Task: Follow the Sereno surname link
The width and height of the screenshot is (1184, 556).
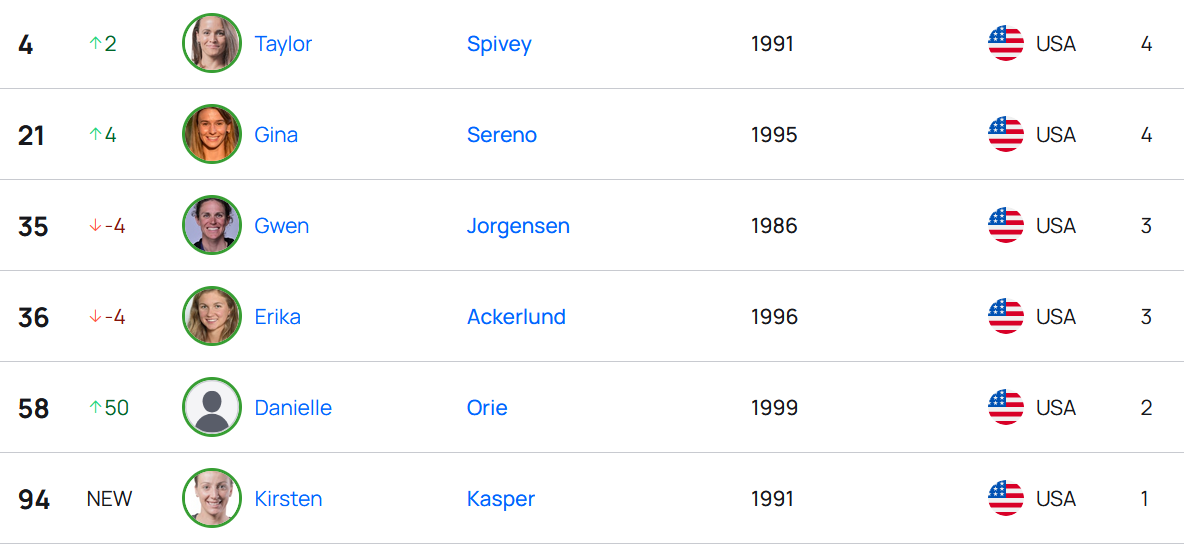Action: click(x=502, y=135)
